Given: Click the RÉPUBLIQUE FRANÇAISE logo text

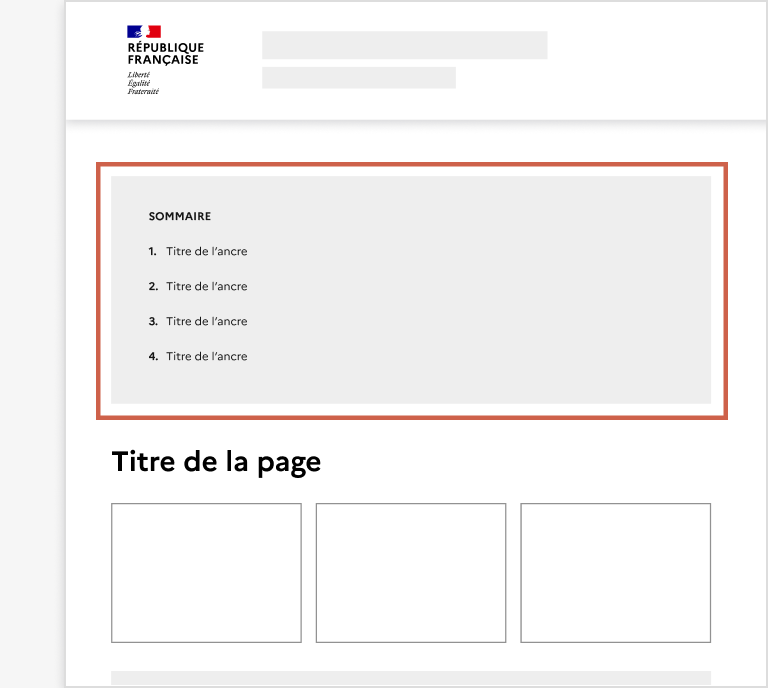Looking at the screenshot, I should point(165,54).
